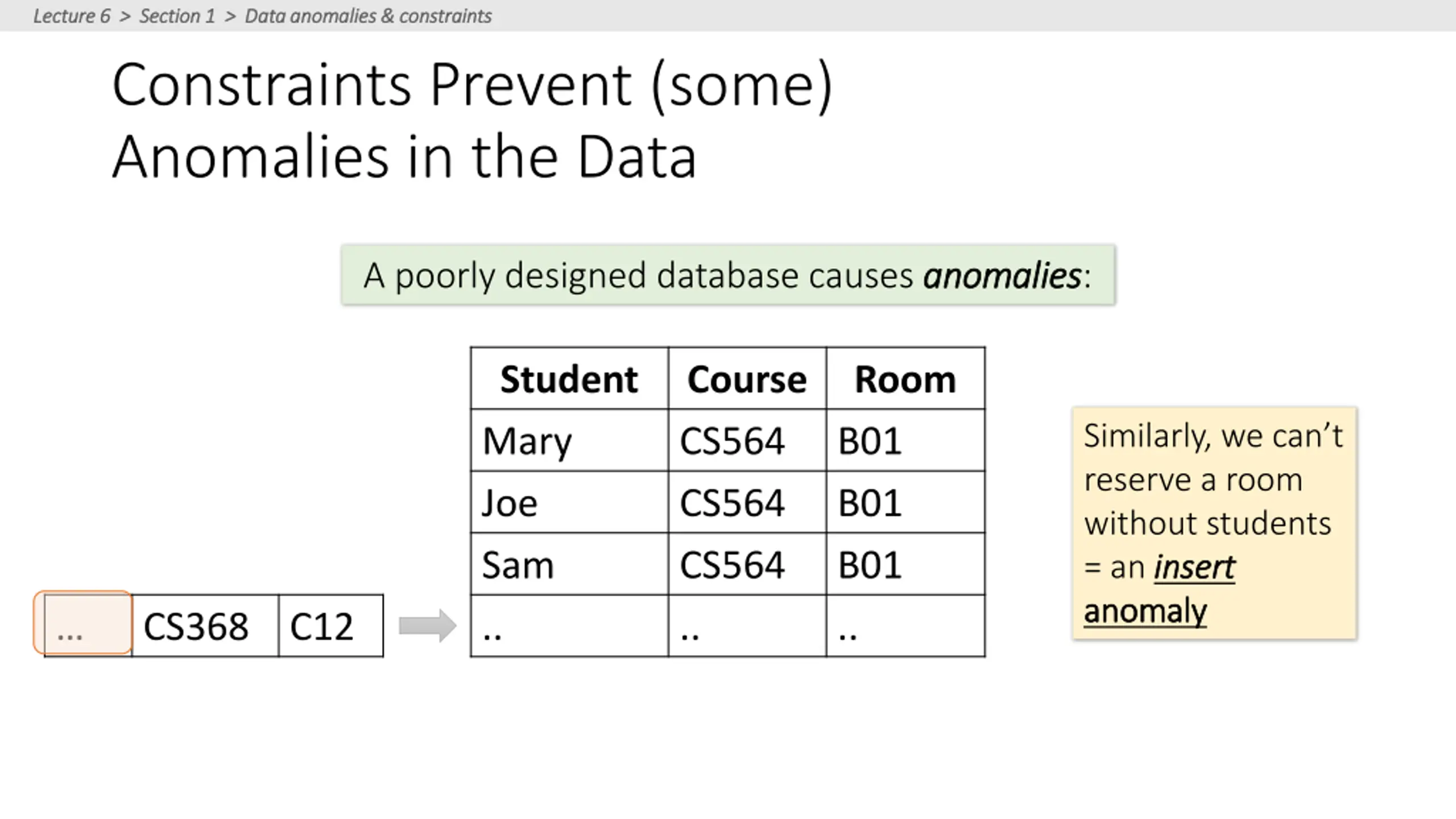Click the CS564 cell in Joe's row
Screen dimensions: 1456x819
[x=747, y=503]
